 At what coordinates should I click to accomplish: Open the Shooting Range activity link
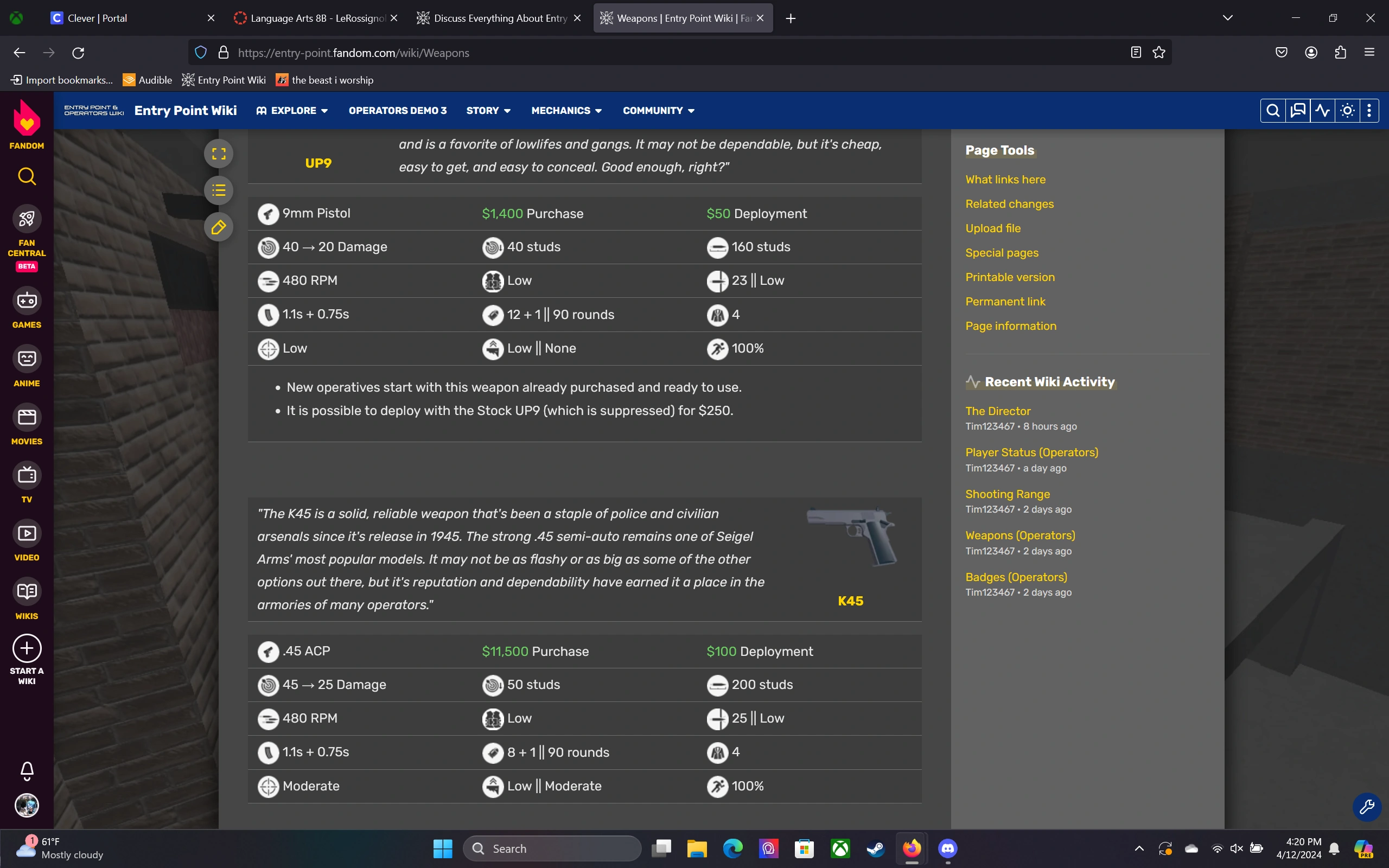point(1008,494)
